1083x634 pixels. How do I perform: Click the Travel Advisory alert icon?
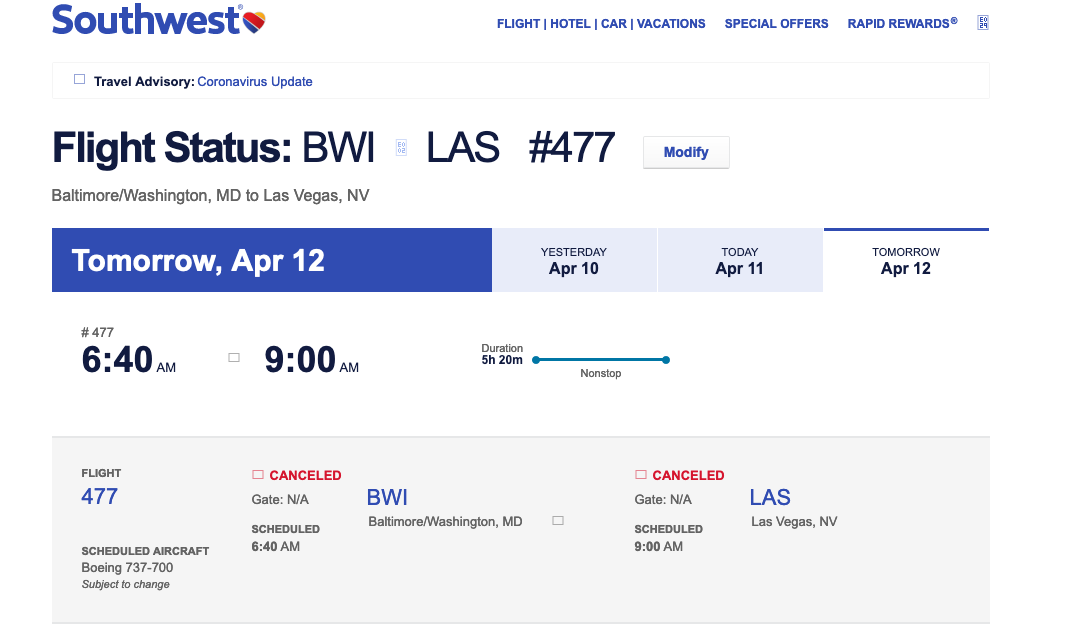pyautogui.click(x=80, y=80)
